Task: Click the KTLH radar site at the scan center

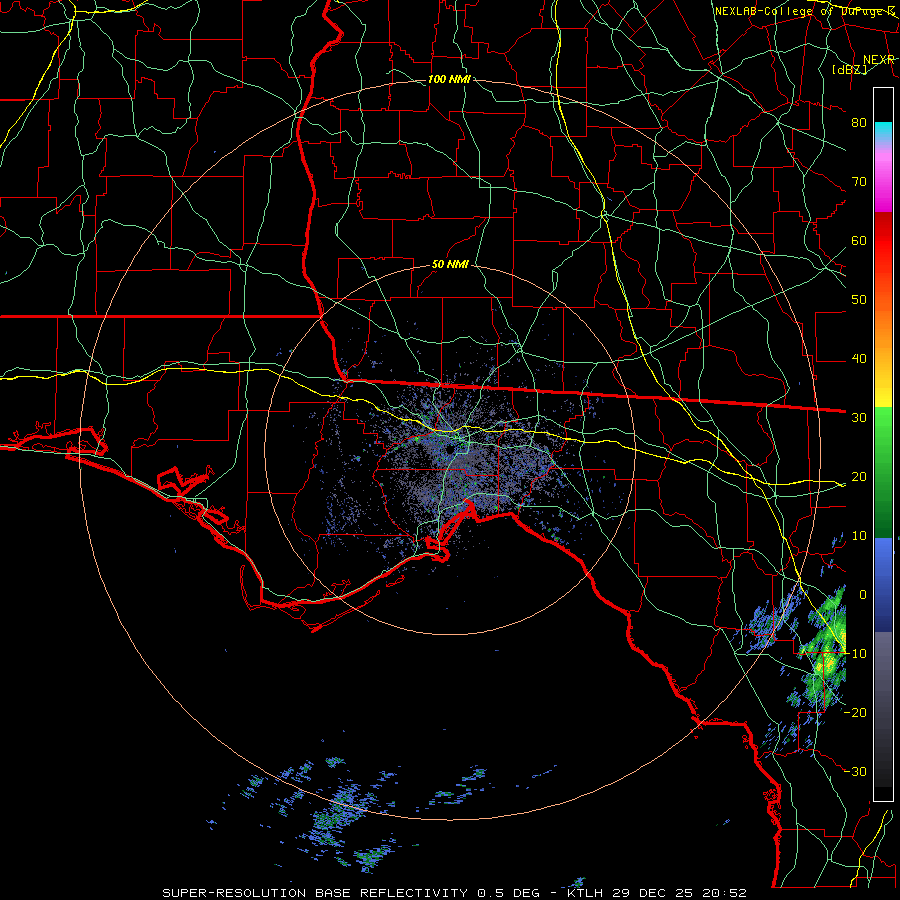Action: 451,449
